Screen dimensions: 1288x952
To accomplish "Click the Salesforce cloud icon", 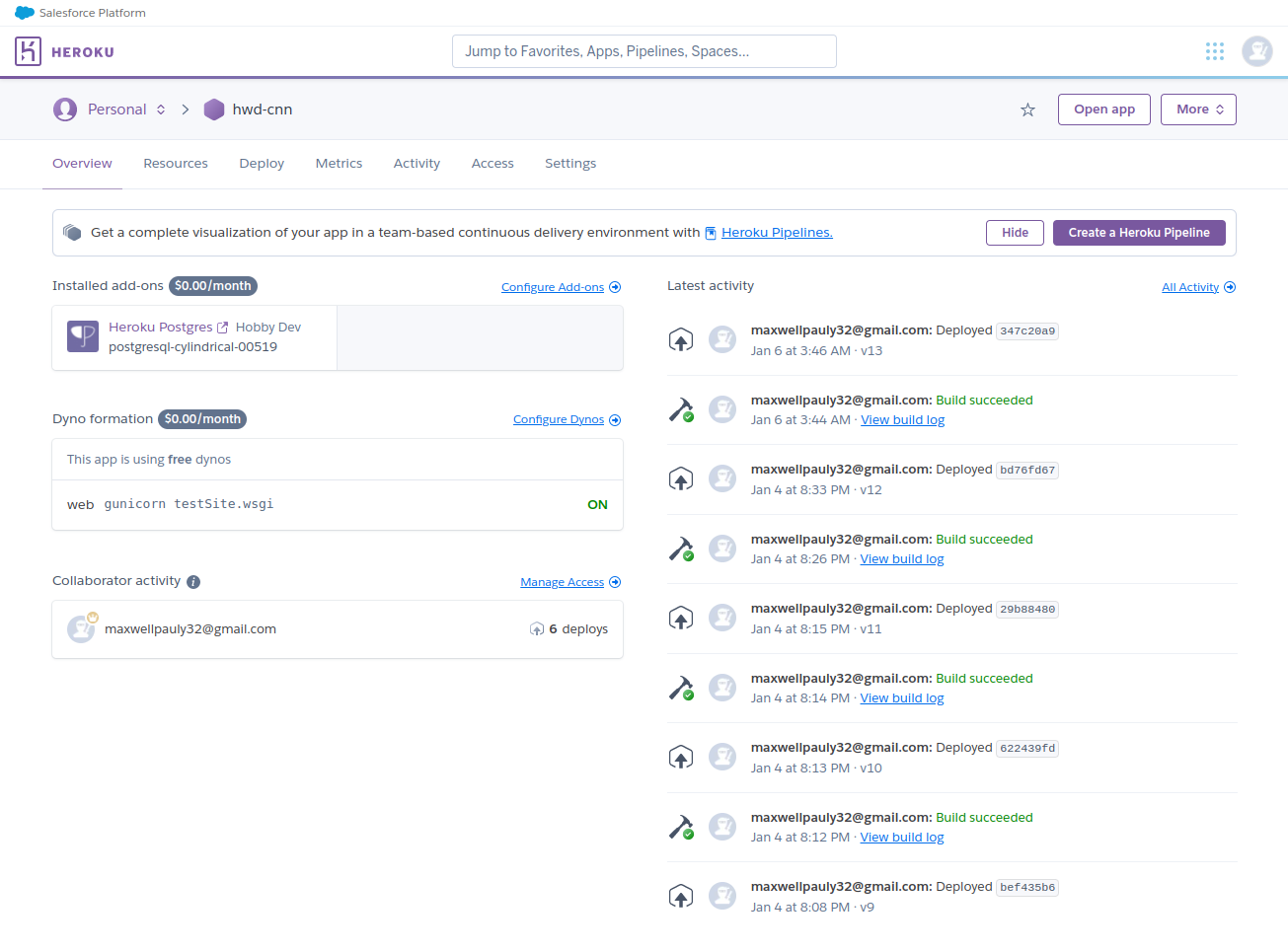I will click(x=25, y=13).
